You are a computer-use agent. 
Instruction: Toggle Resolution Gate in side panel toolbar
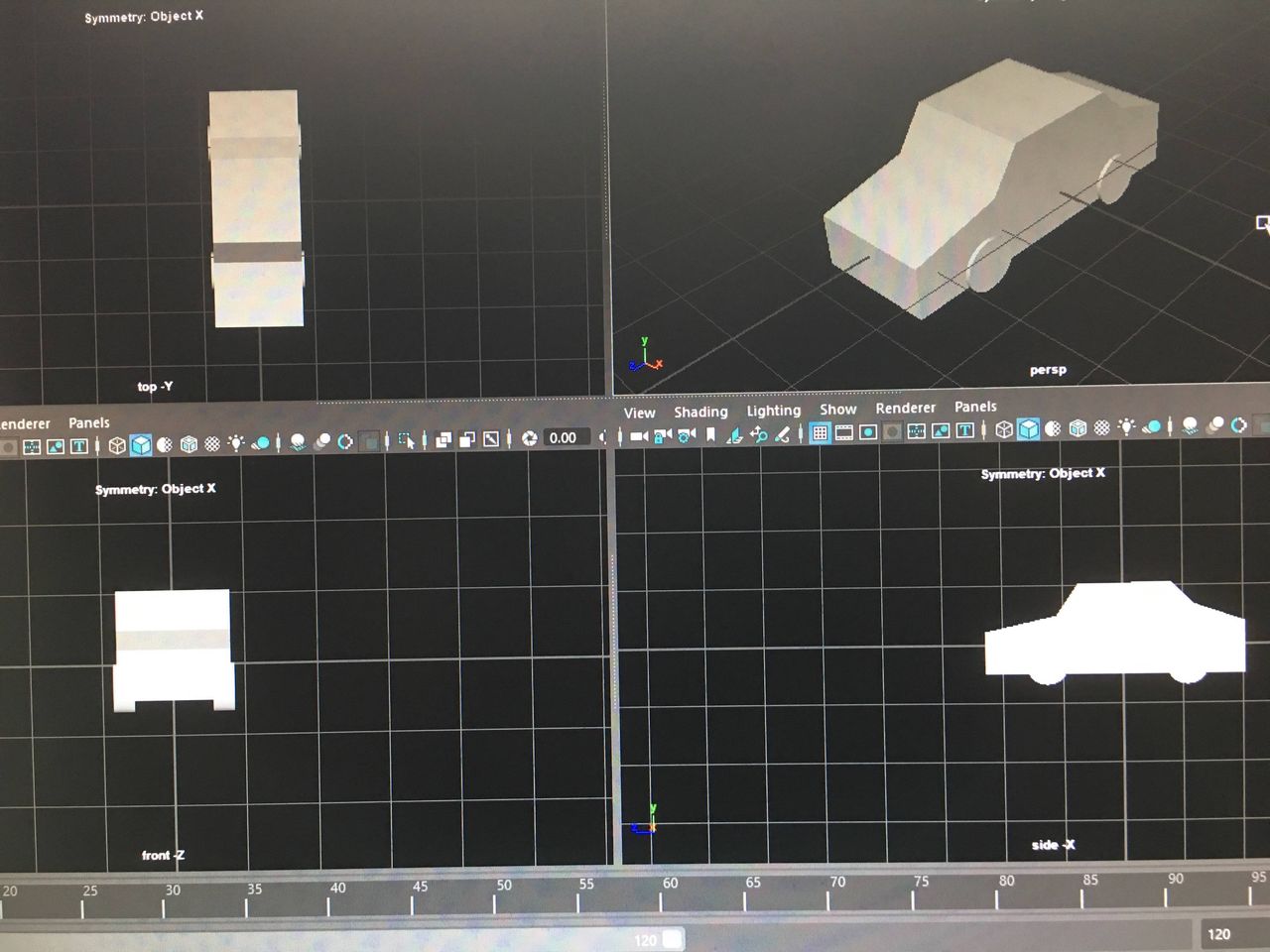click(x=868, y=431)
